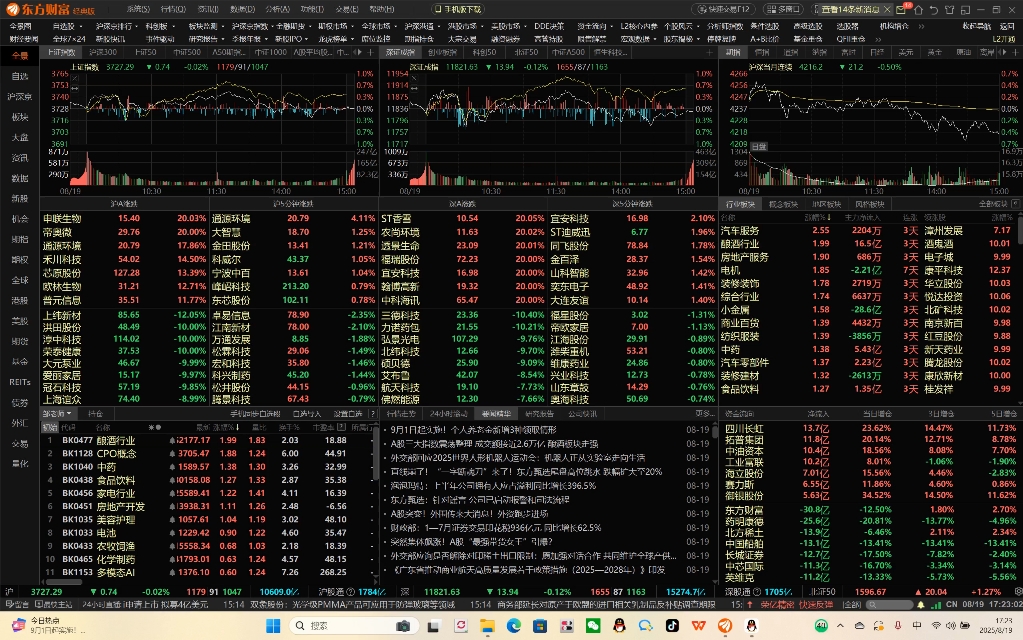This screenshot has height=640, width=1023.
Task: Switch to 中证1000 index tab
Action: (271, 52)
